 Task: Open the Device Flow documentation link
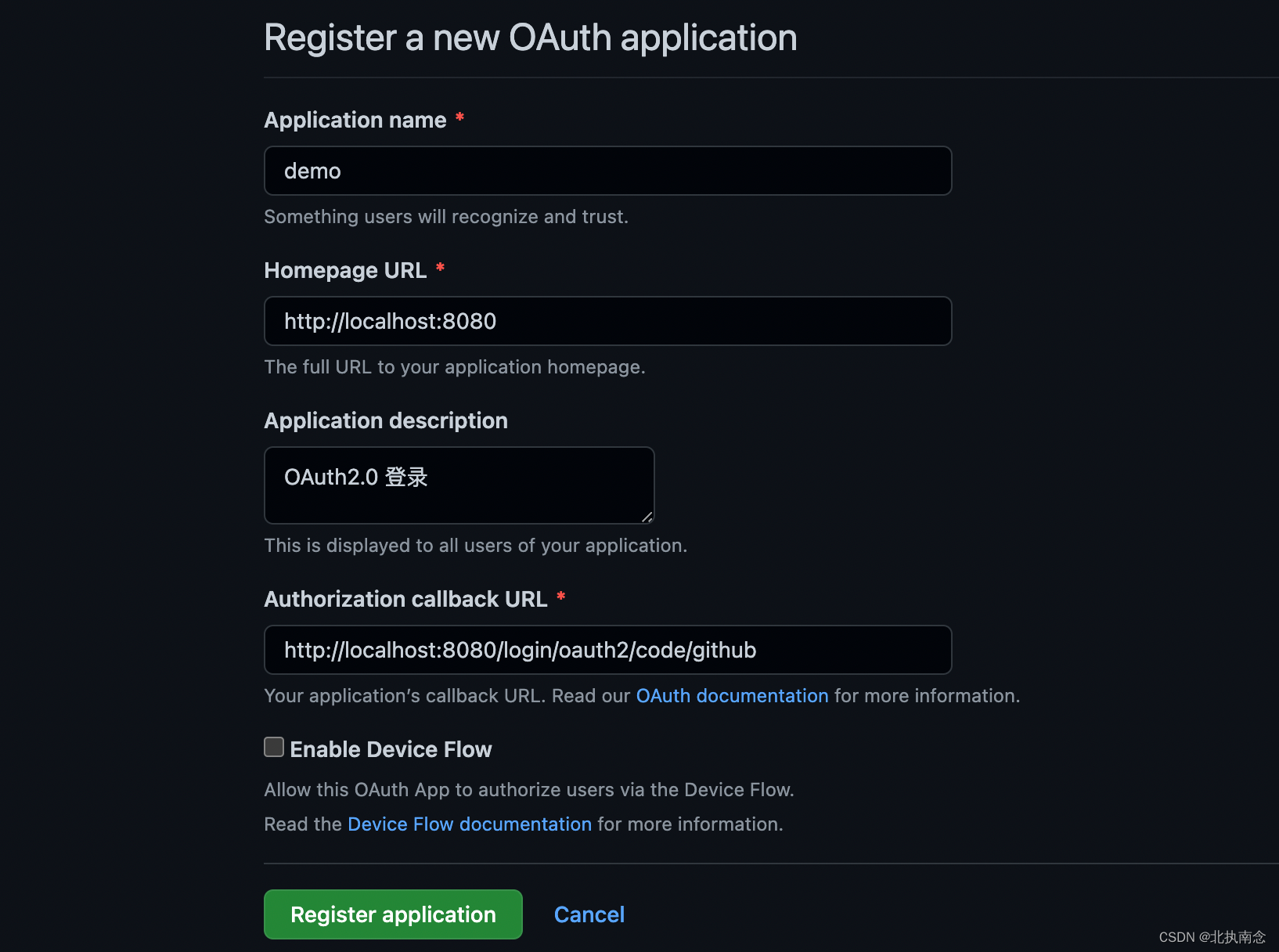coord(470,824)
